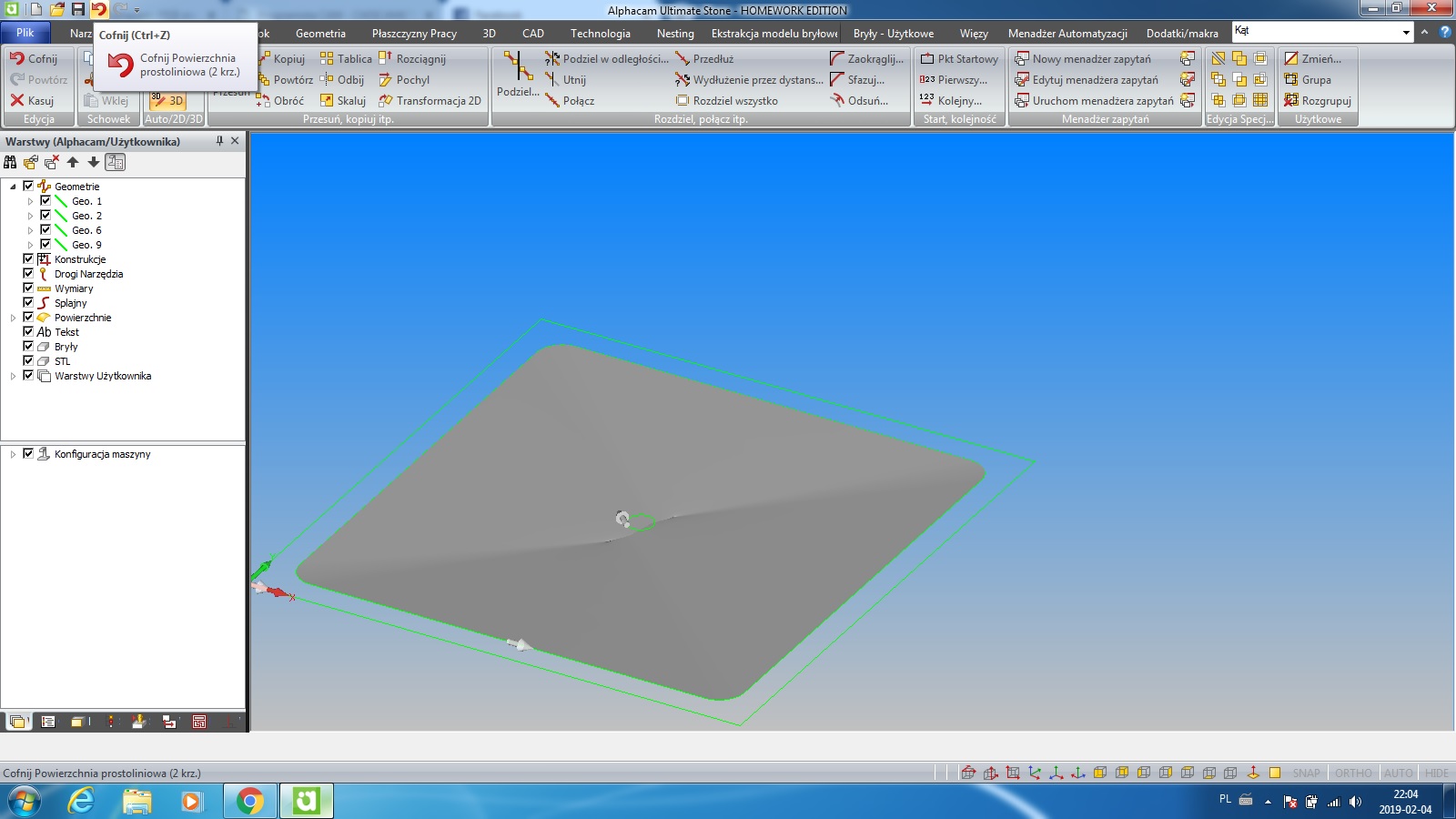Switch to the Geometria ribbon tab
Viewport: 1456px width, 819px height.
click(320, 34)
